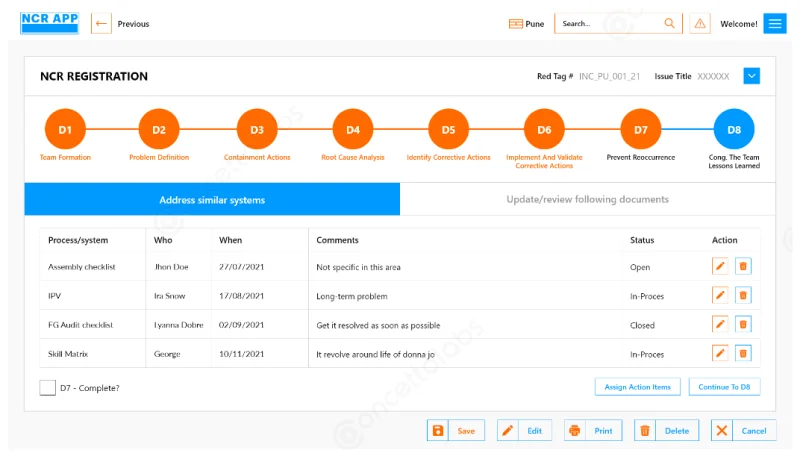Image resolution: width=800 pixels, height=457 pixels.
Task: Click the Assign Action Items button
Action: point(638,386)
